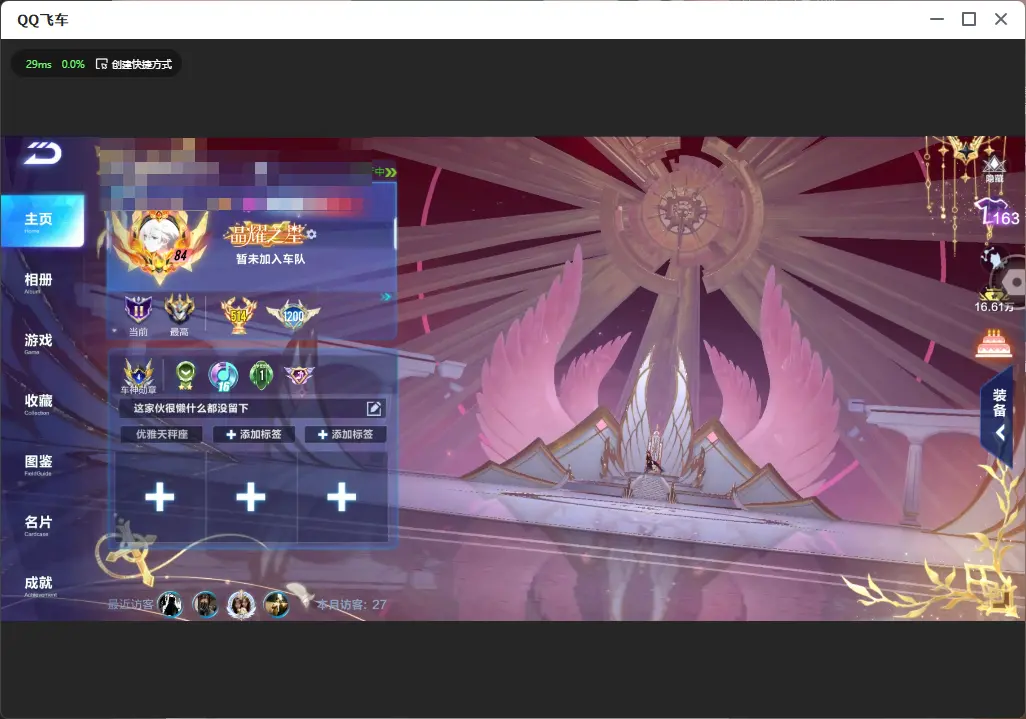This screenshot has width=1026, height=719.
Task: Click the third empty showcase plus slot
Action: pos(342,498)
